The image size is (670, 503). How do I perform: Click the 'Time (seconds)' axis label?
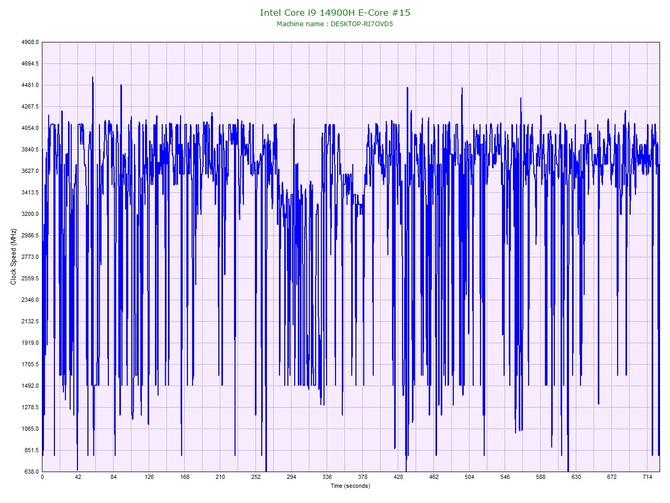[x=350, y=486]
